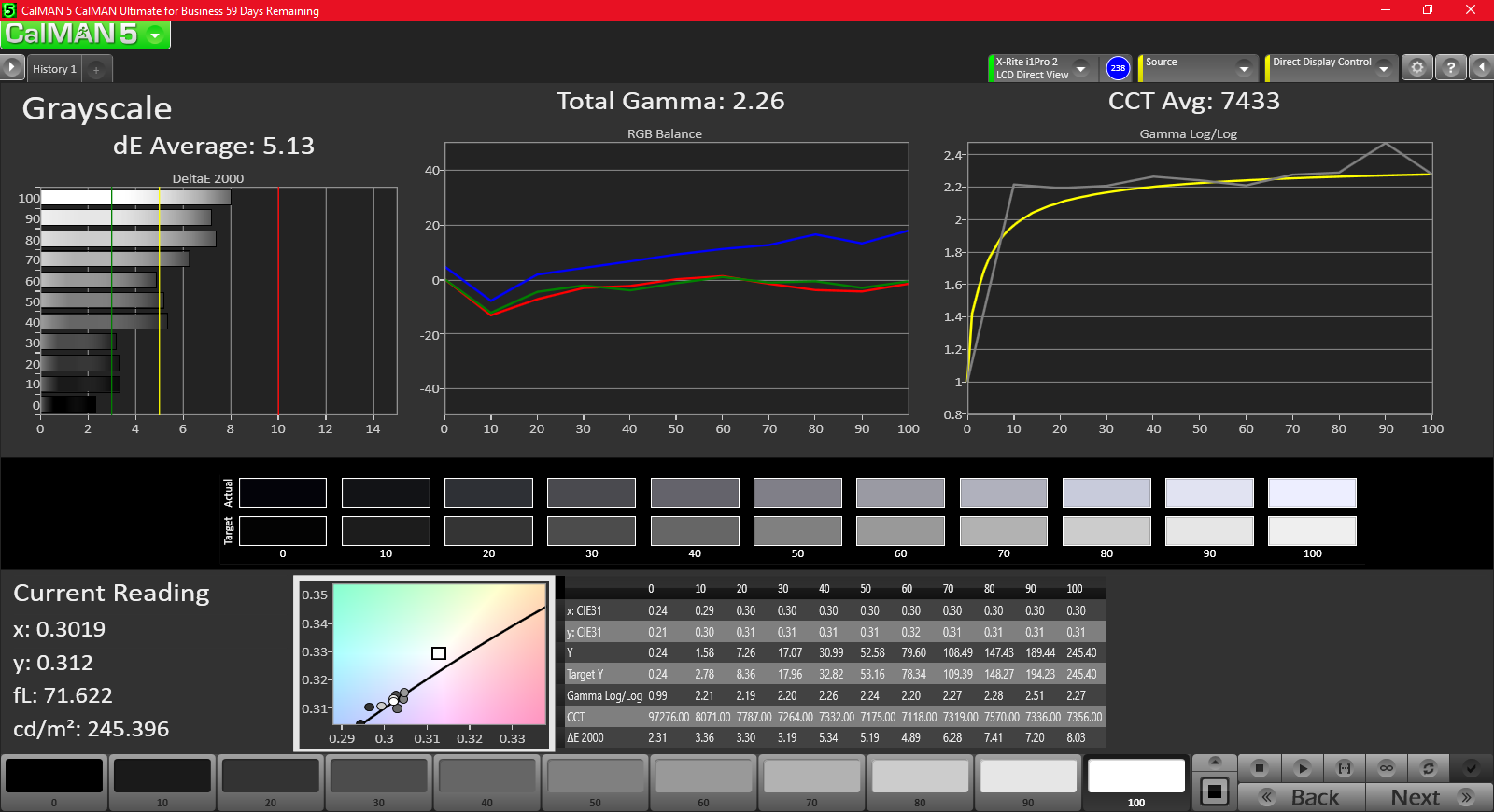Click the 'cd/m²: 245.396' reading
Viewport: 1494px width, 812px height.
point(92,729)
